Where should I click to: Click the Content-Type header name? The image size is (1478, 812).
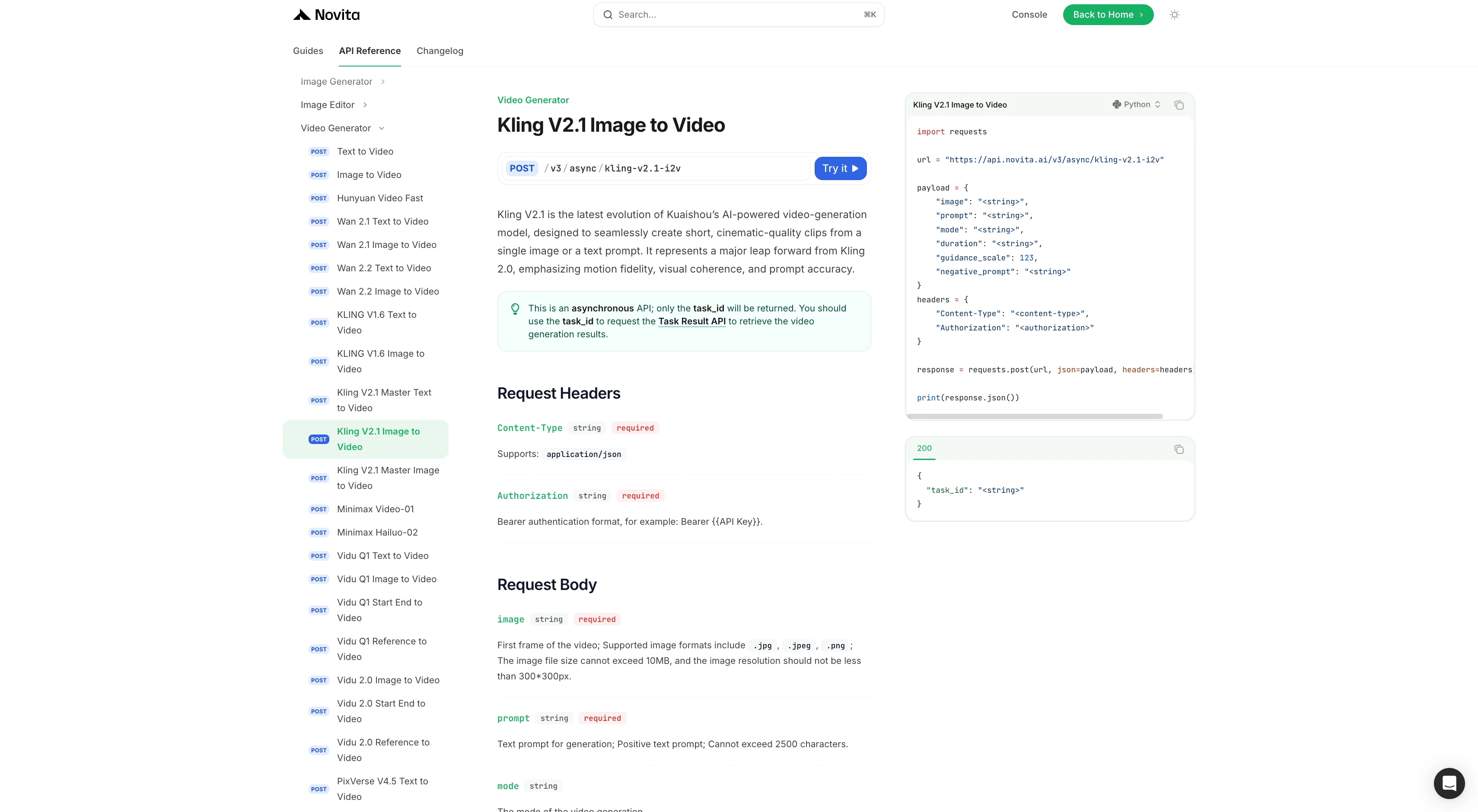coord(529,428)
